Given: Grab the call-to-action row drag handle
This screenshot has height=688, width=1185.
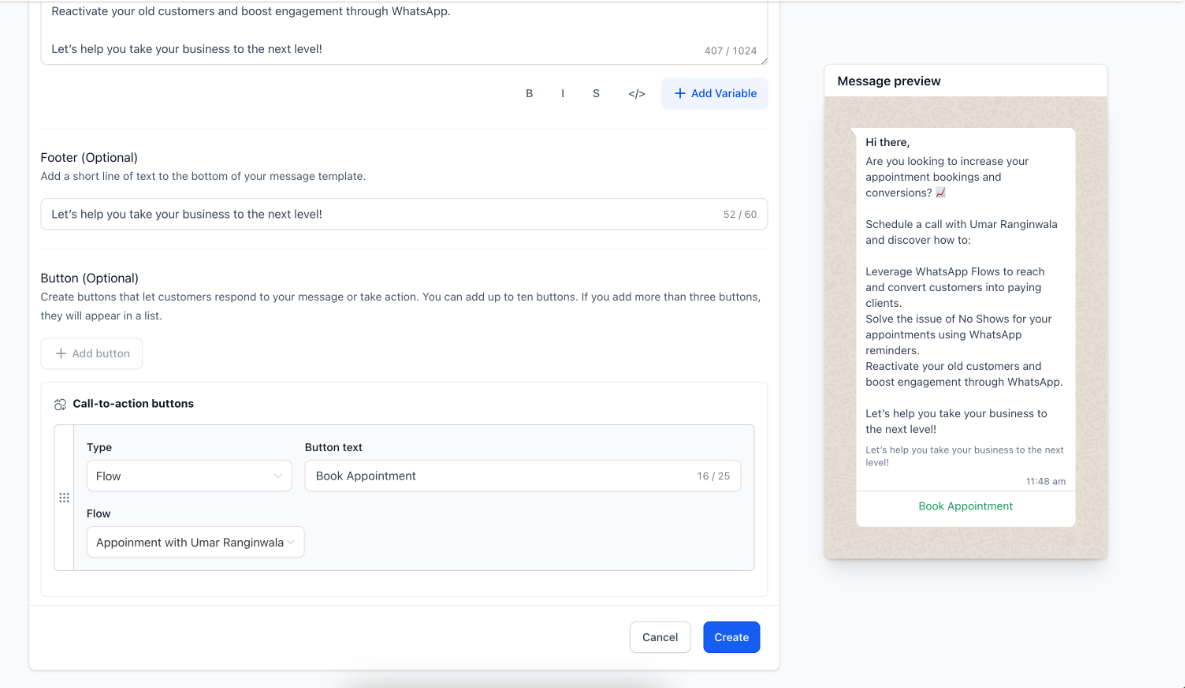Looking at the screenshot, I should [64, 497].
